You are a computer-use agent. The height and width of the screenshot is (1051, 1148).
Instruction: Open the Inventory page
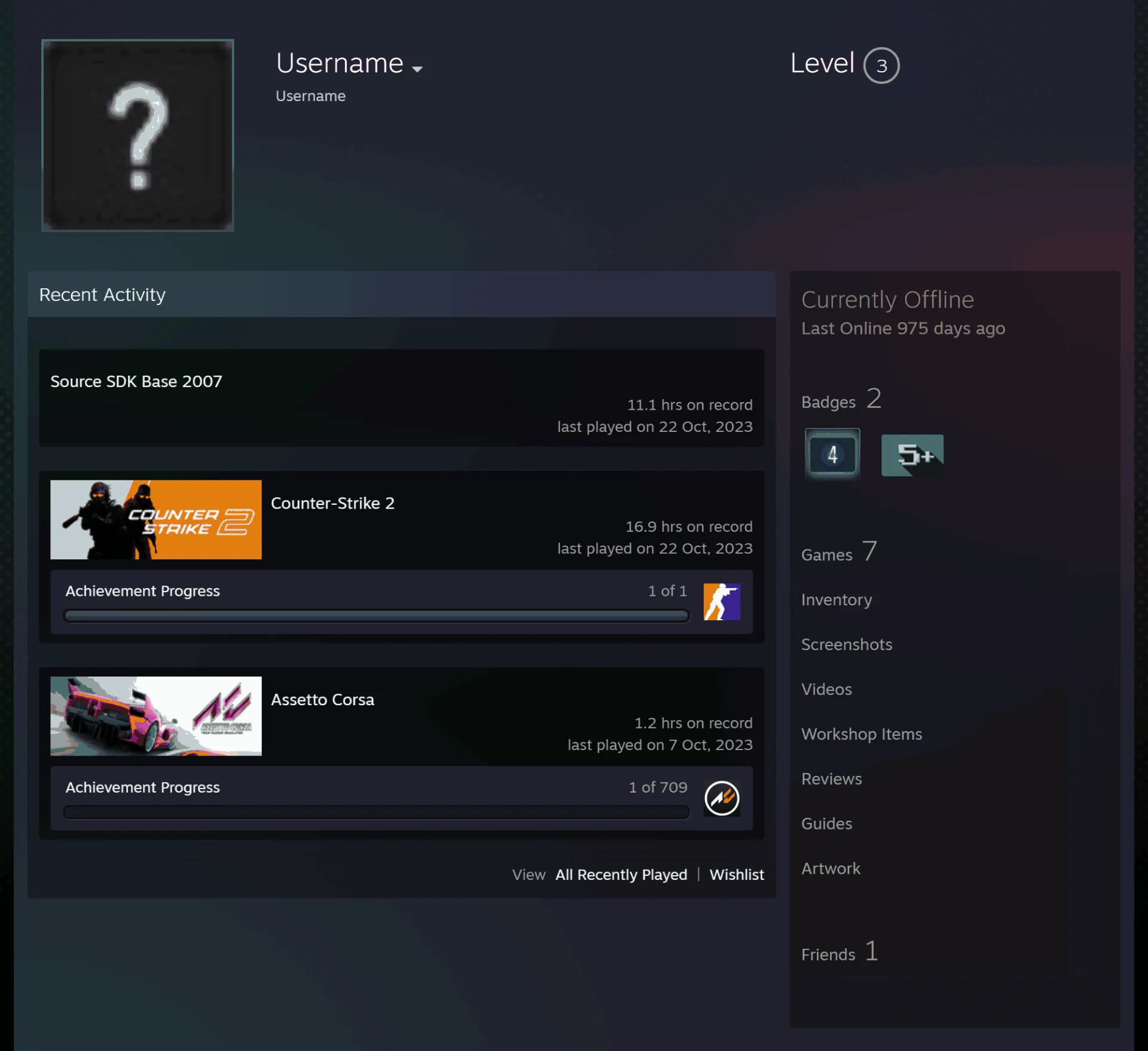coord(836,599)
